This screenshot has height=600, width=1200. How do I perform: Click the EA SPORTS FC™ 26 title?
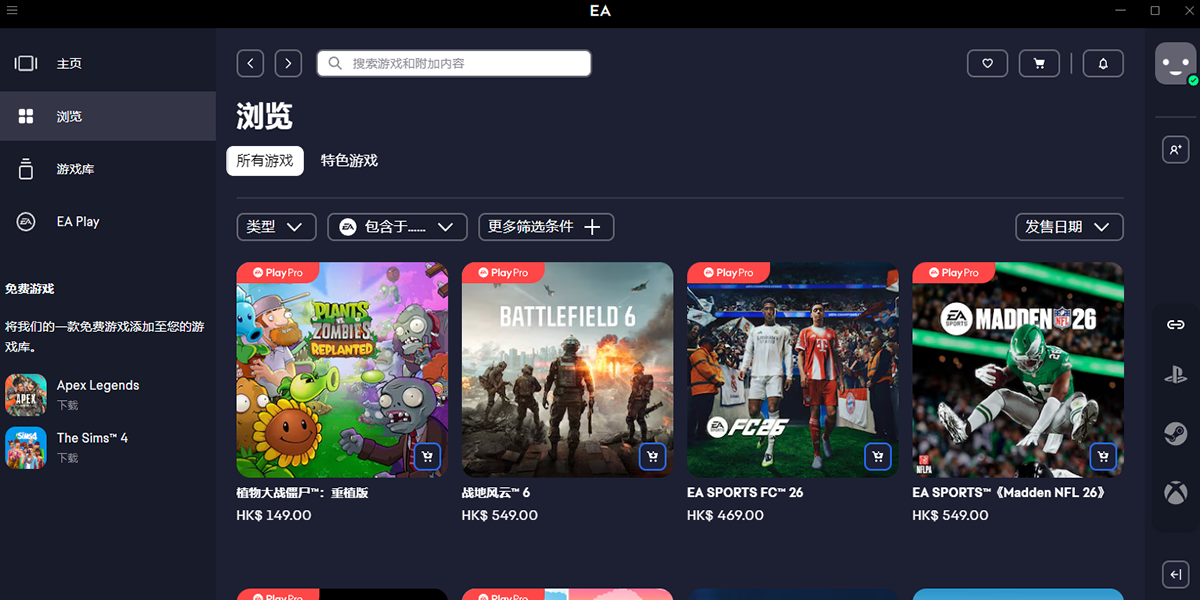click(x=745, y=492)
